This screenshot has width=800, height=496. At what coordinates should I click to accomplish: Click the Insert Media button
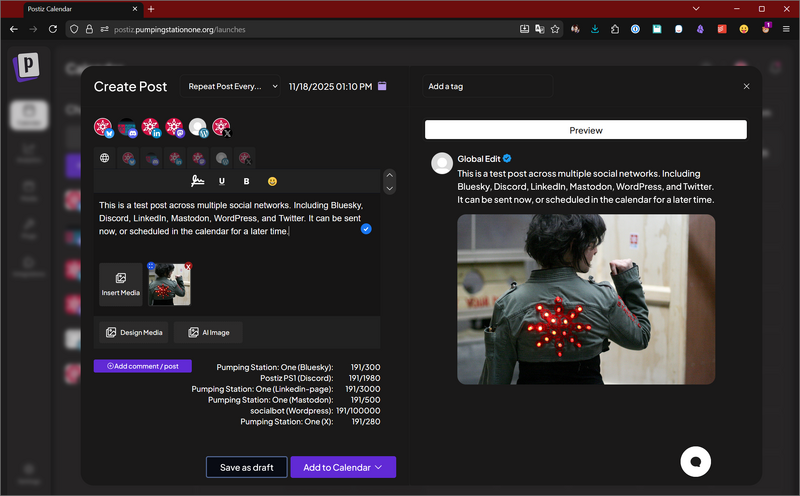(x=120, y=284)
